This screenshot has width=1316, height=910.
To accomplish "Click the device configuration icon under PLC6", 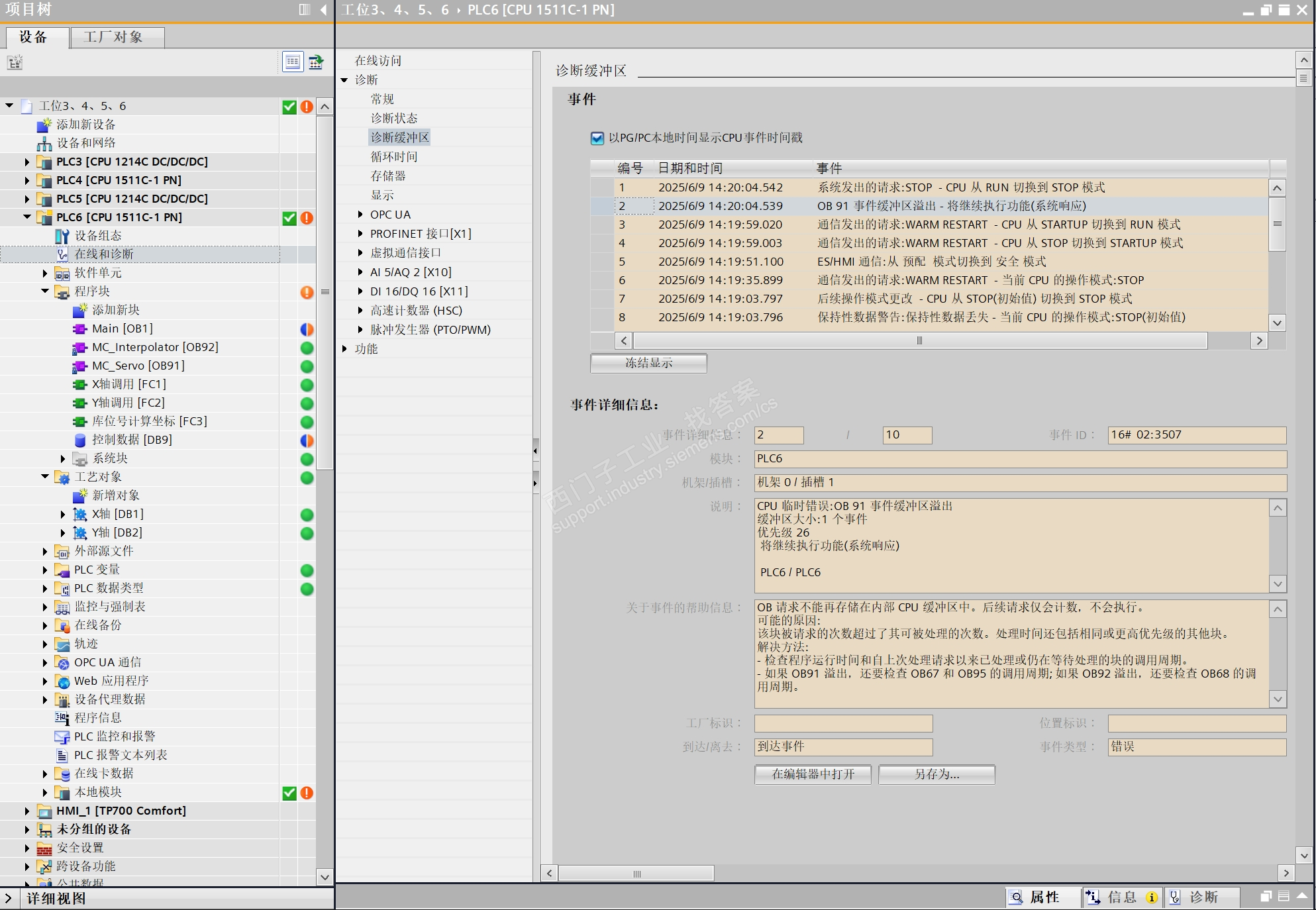I will [62, 236].
